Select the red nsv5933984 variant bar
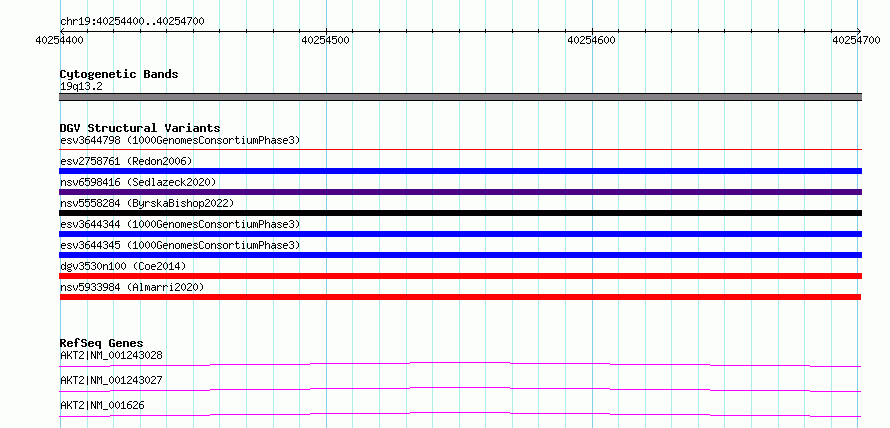This screenshot has width=890, height=428. pyautogui.click(x=460, y=297)
